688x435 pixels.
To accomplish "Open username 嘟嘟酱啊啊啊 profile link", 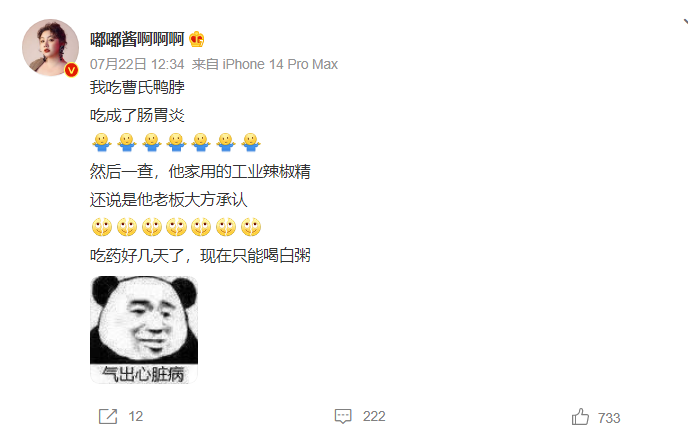I will coord(137,40).
